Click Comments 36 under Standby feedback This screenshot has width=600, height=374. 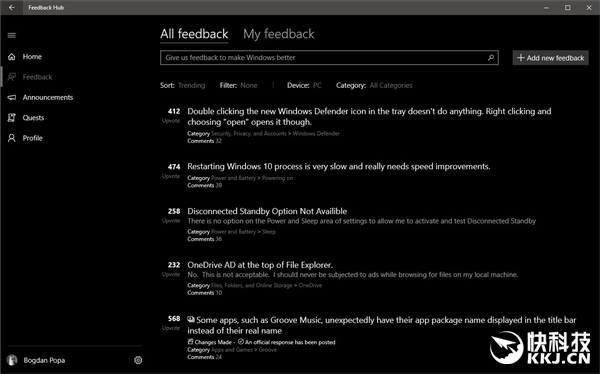(204, 239)
